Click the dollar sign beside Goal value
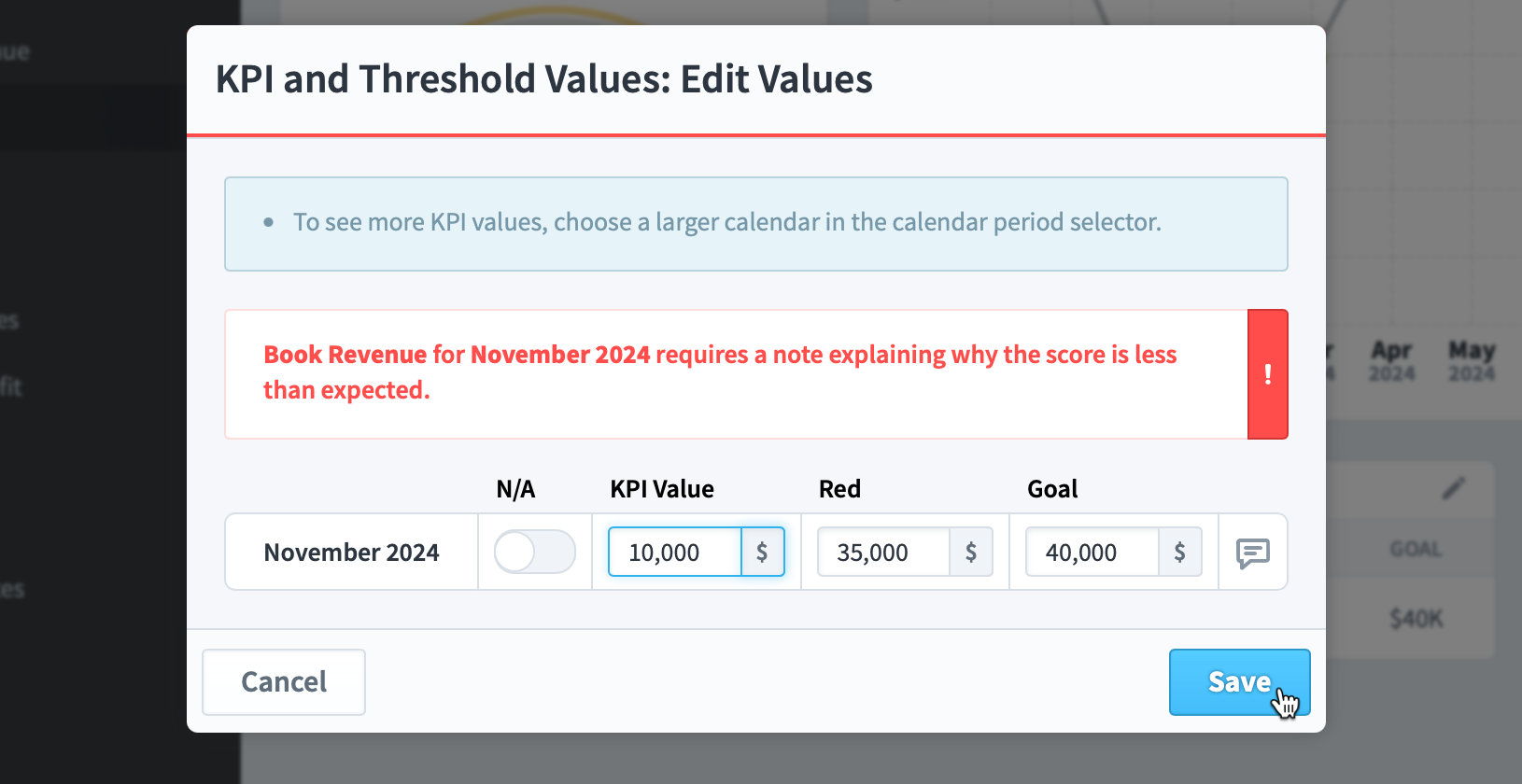1522x784 pixels. pos(1180,552)
